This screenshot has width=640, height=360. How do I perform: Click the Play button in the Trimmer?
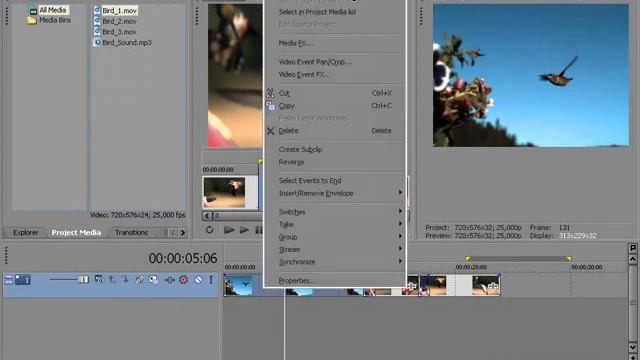[244, 230]
